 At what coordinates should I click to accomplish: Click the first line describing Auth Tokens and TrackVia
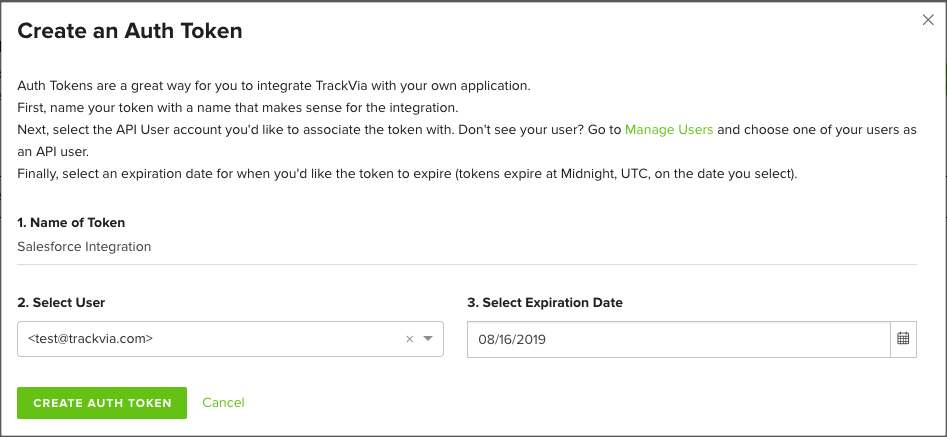[274, 86]
